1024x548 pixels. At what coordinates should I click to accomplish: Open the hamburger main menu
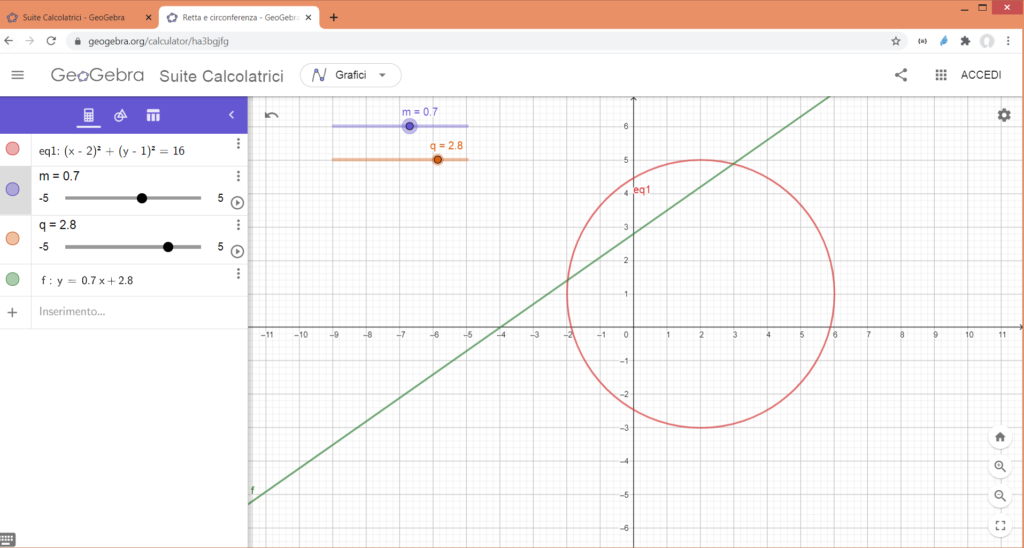[17, 75]
